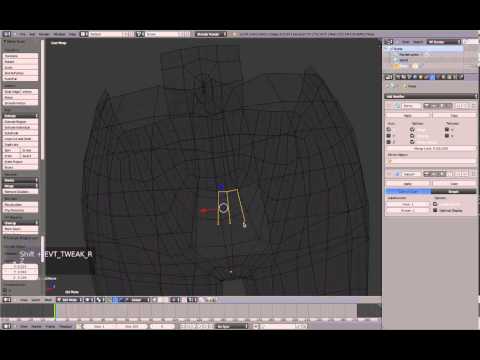Image resolution: width=480 pixels, height=360 pixels.
Task: Toggle the Mirror Y axis checkbox
Action: pos(389,136)
